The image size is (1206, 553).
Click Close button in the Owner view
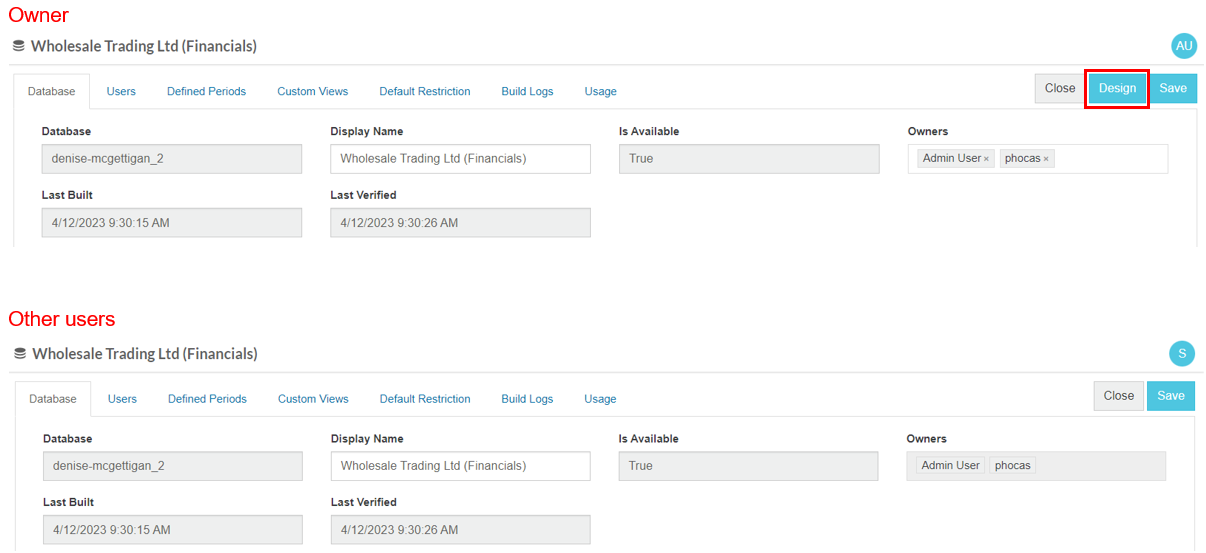(x=1059, y=88)
